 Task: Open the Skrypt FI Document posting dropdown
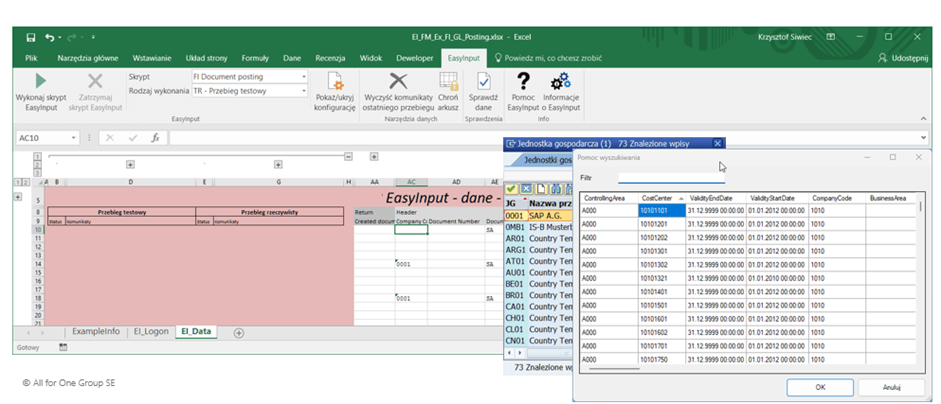304,77
